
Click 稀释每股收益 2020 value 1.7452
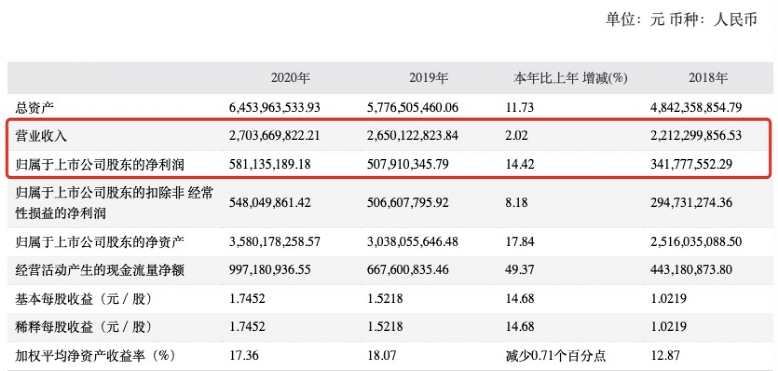pyautogui.click(x=247, y=326)
